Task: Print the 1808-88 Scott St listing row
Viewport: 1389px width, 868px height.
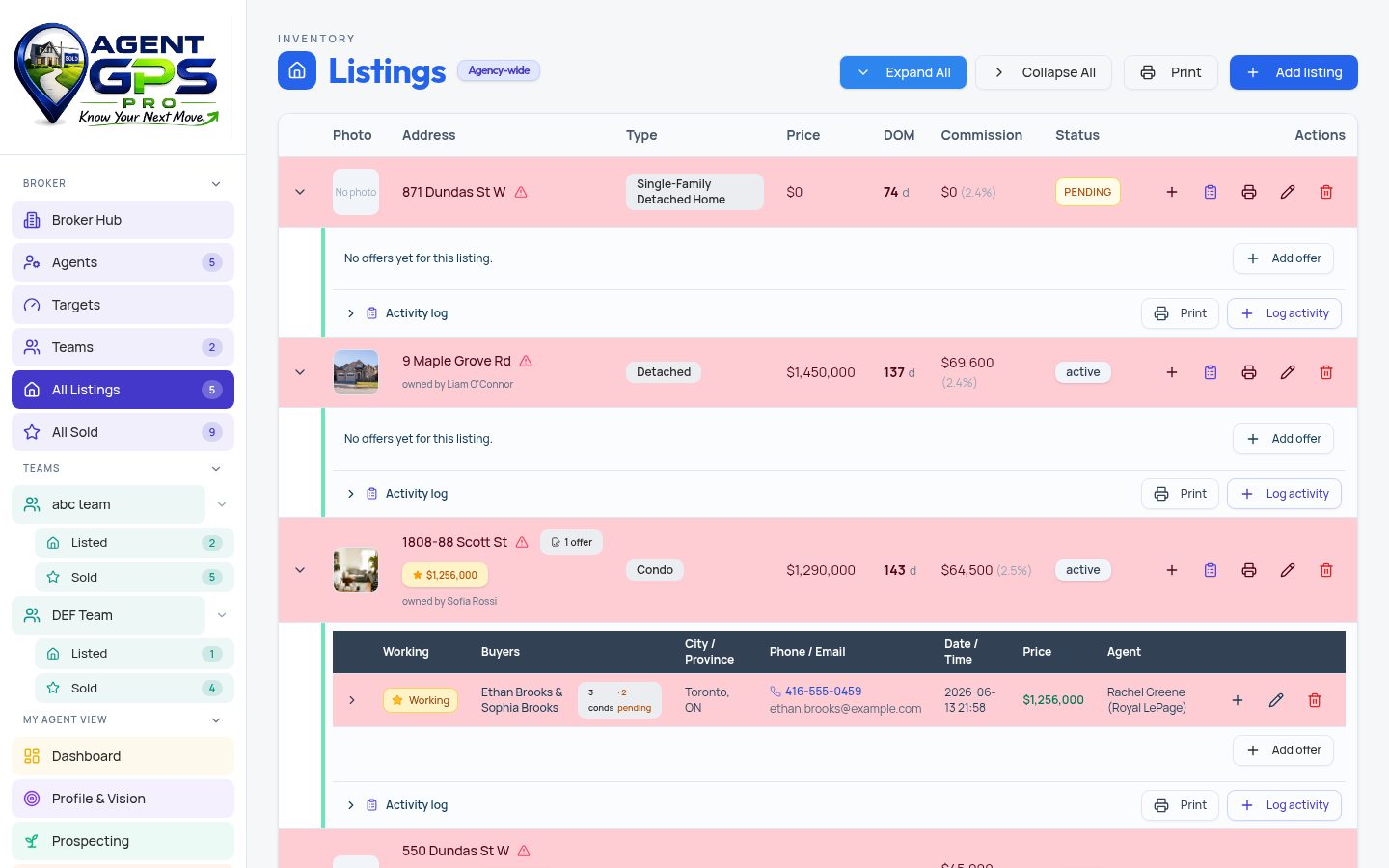Action: pyautogui.click(x=1249, y=570)
